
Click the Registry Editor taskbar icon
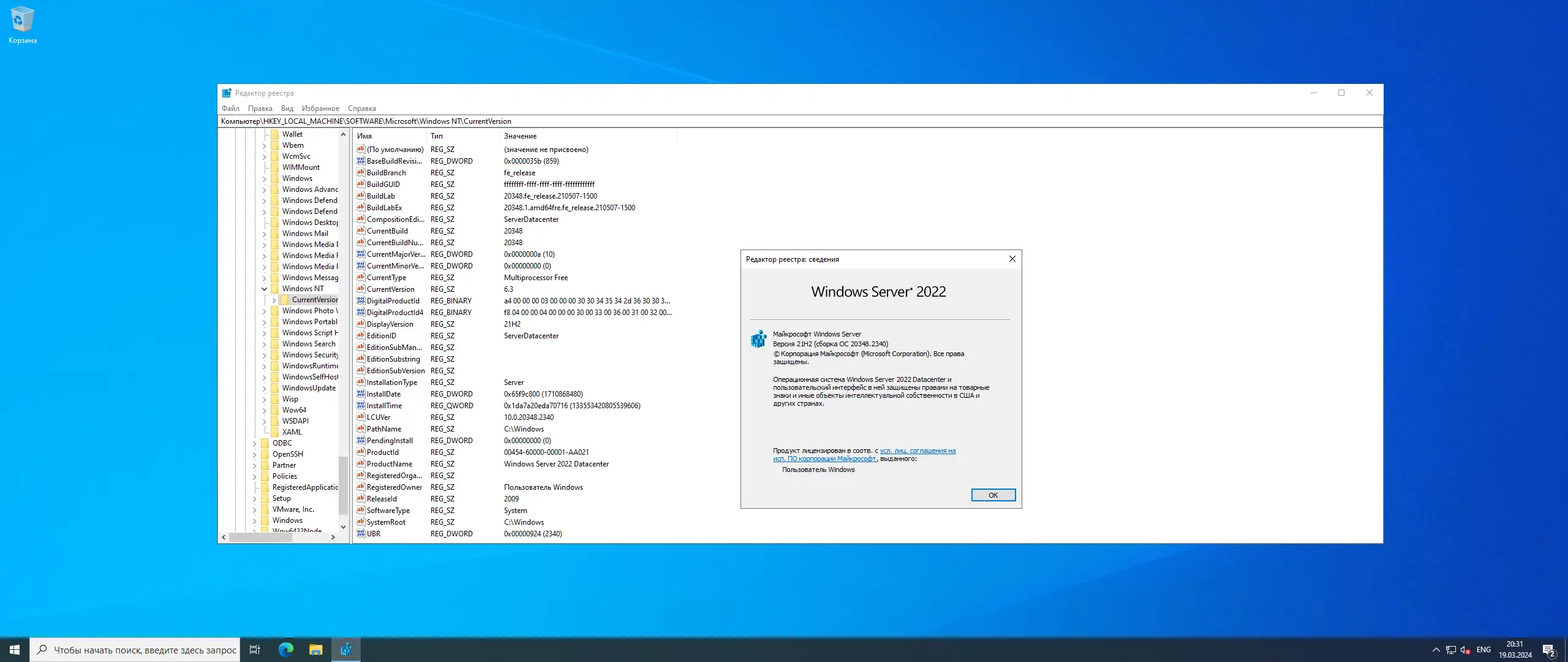coord(346,649)
